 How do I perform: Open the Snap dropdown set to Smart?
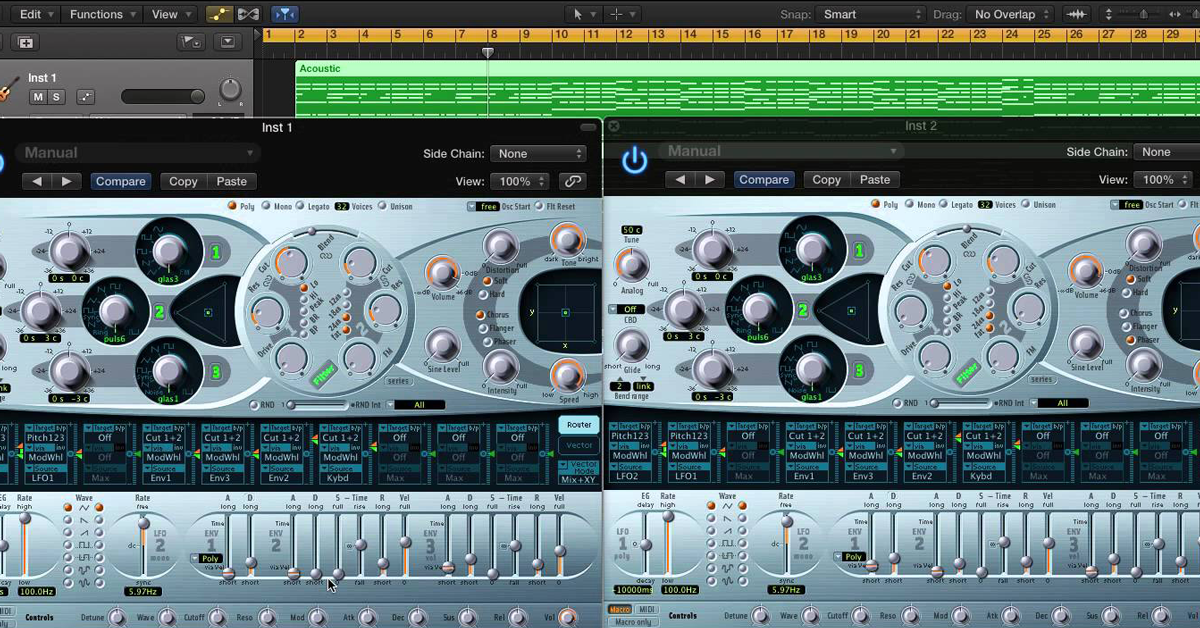(x=871, y=14)
